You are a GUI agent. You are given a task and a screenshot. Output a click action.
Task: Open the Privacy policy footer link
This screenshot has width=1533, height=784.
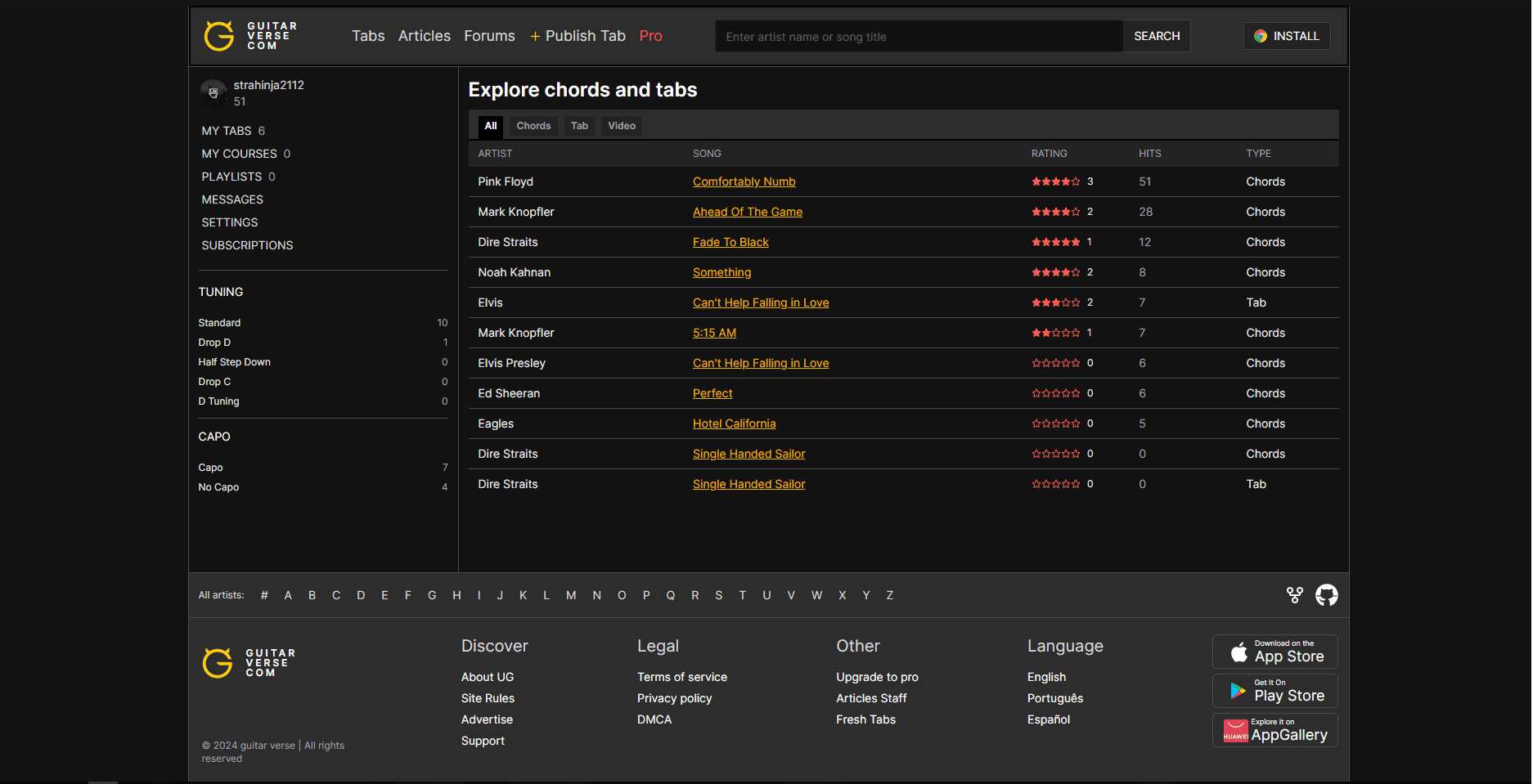point(675,698)
